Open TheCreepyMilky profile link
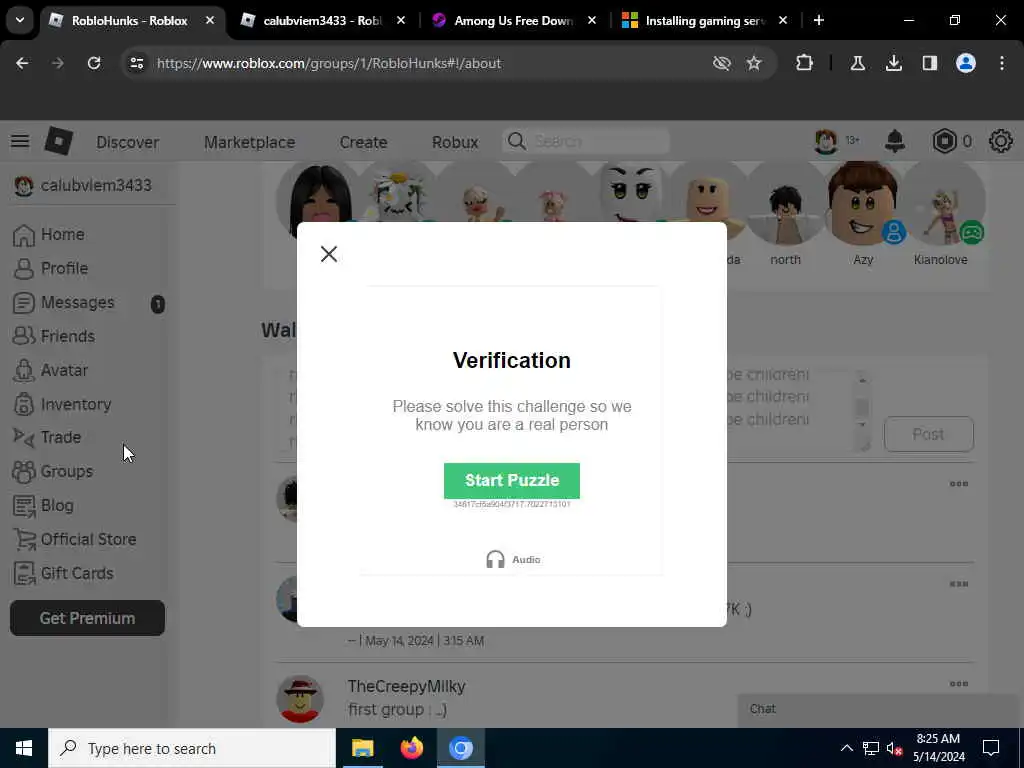Image resolution: width=1024 pixels, height=768 pixels. tap(406, 686)
